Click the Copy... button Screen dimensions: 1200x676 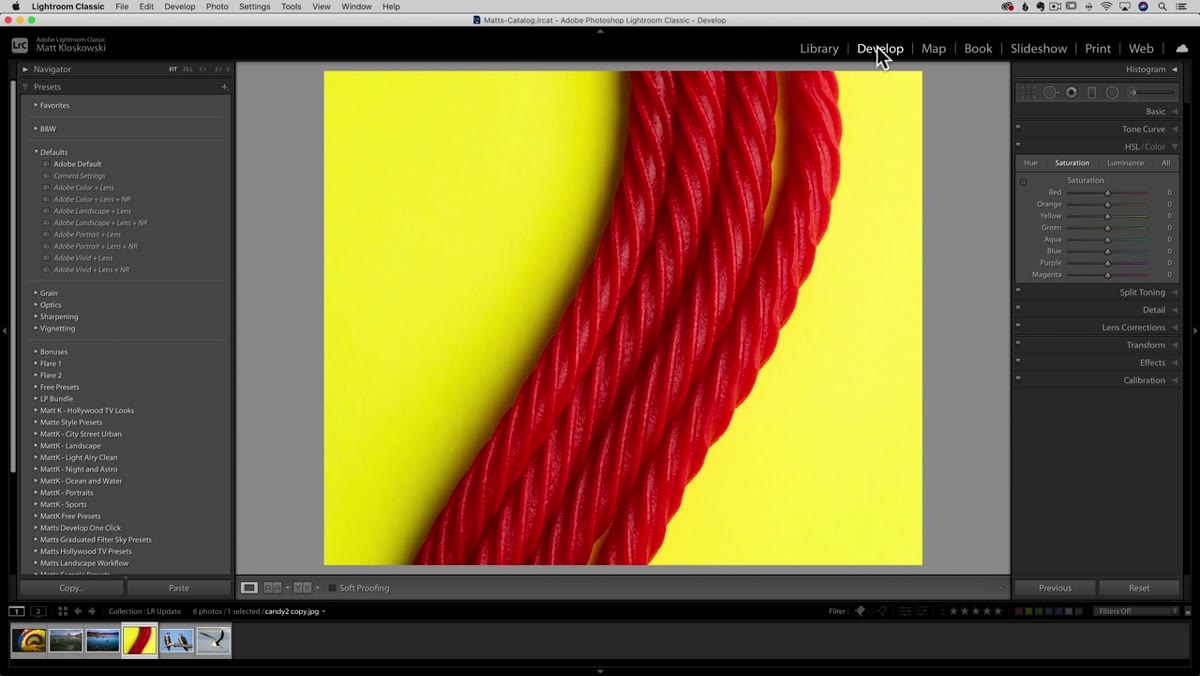[x=72, y=588]
